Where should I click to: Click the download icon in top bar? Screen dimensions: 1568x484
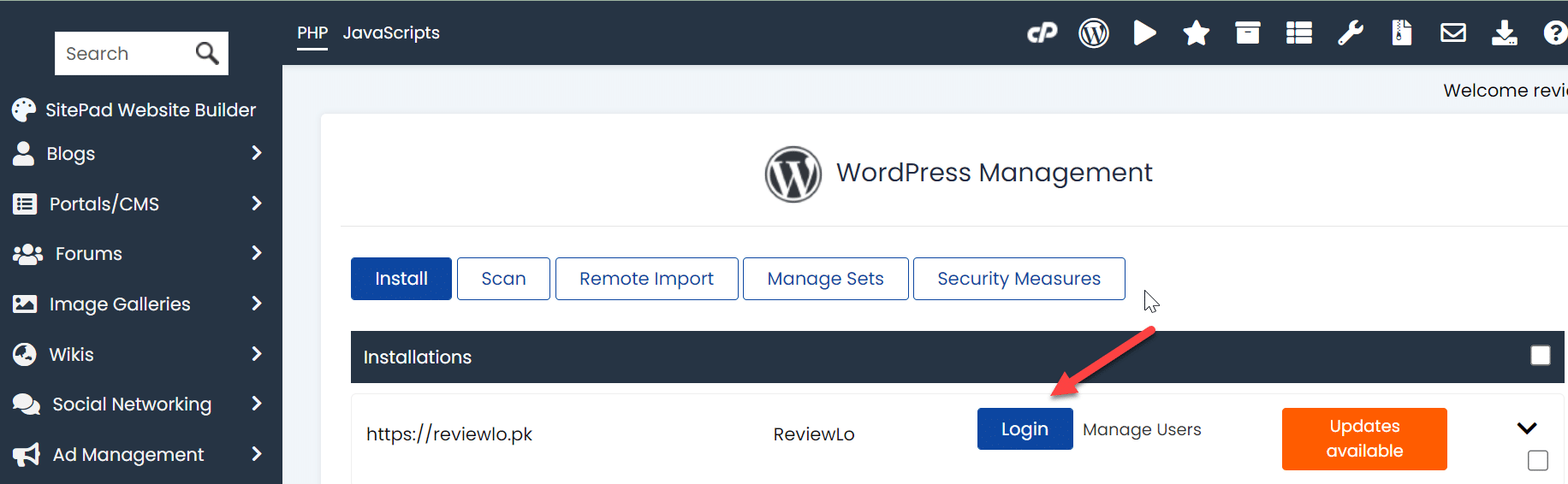tap(1505, 33)
